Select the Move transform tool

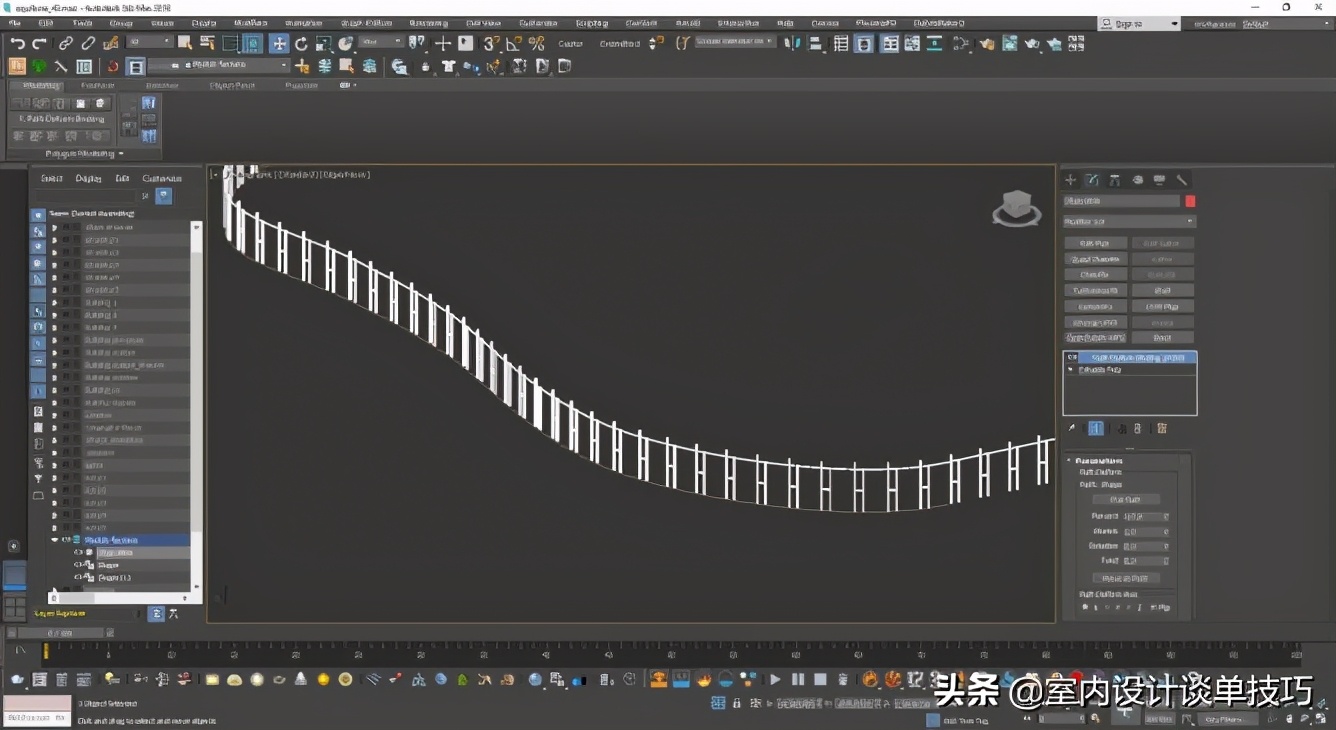click(279, 43)
